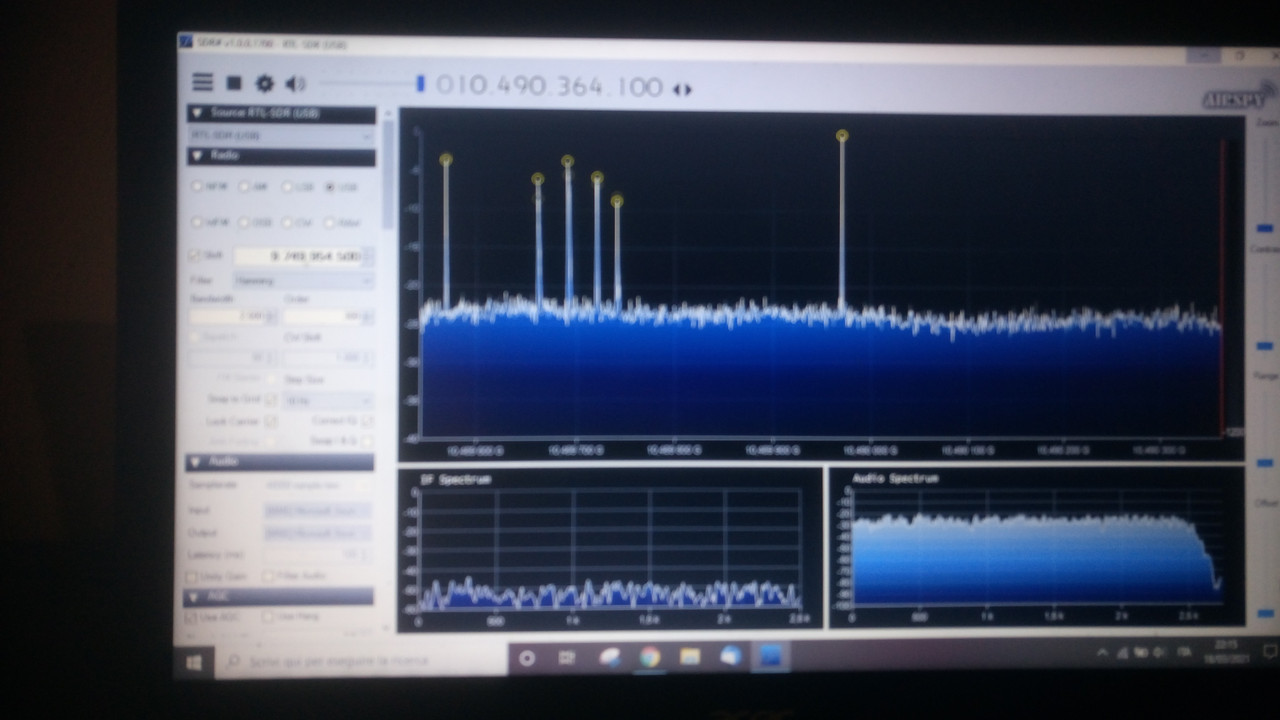Show hidden system tray icons chevron
Viewport: 1280px width, 720px height.
1102,653
